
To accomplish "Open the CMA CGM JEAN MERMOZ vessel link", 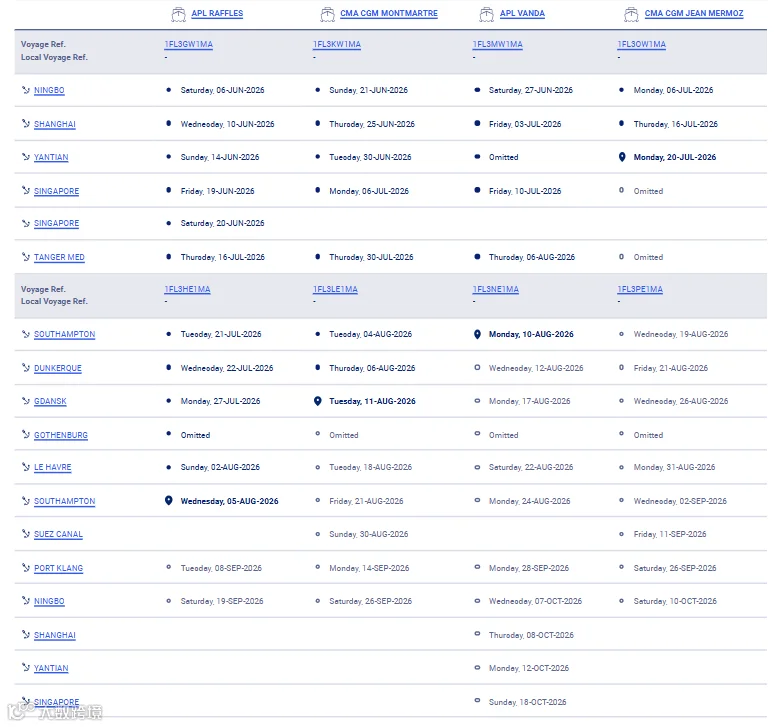I will (x=694, y=13).
